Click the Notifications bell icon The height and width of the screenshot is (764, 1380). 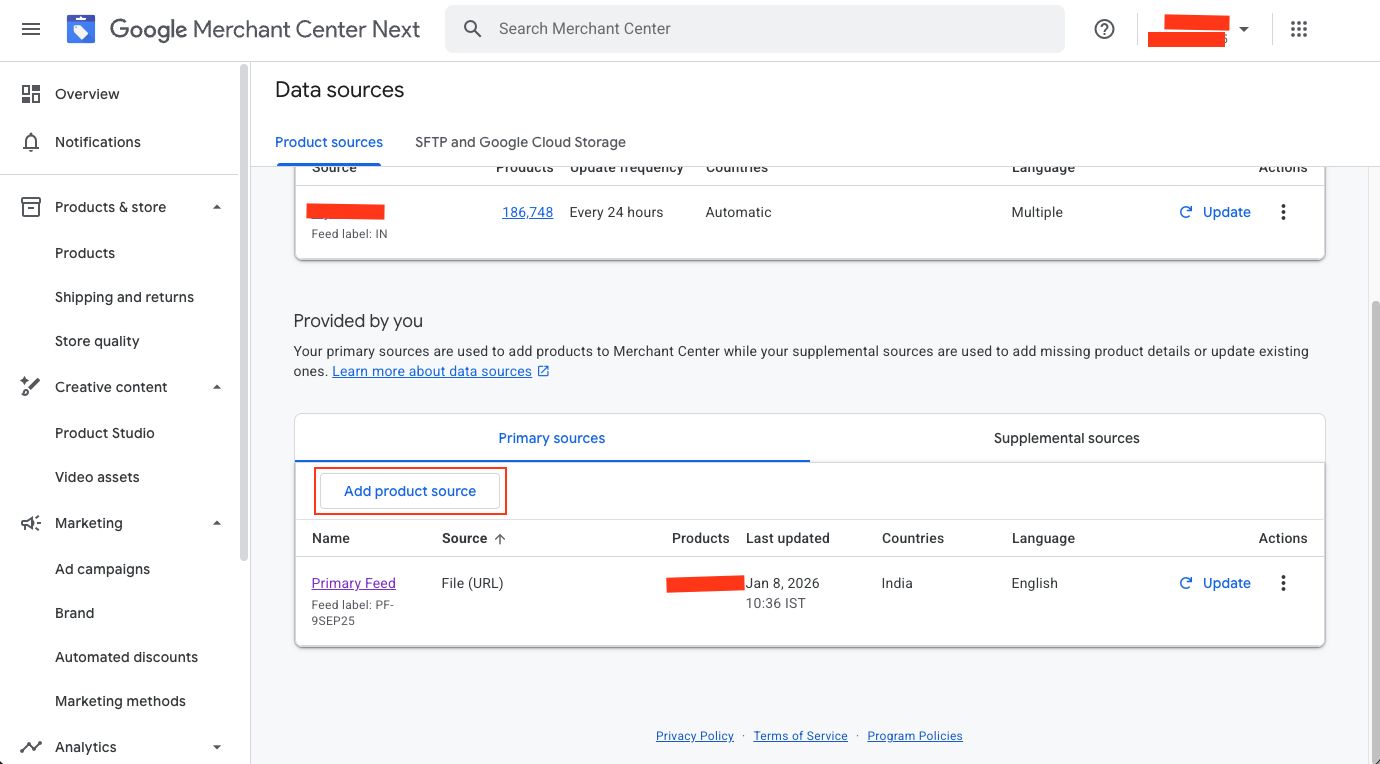31,142
